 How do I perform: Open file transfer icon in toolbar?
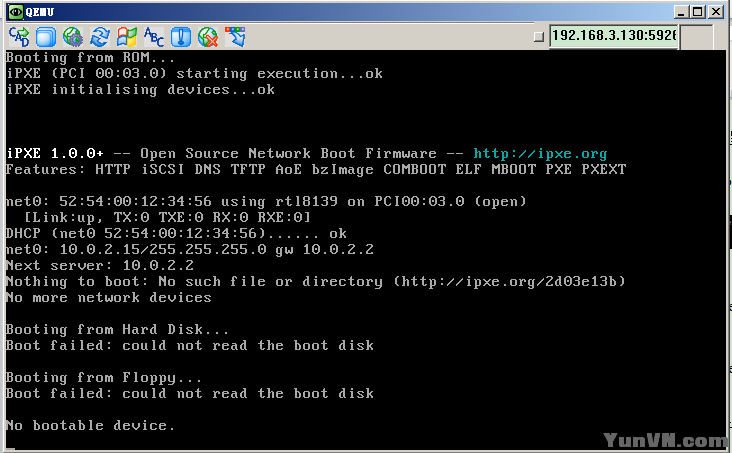(x=235, y=36)
